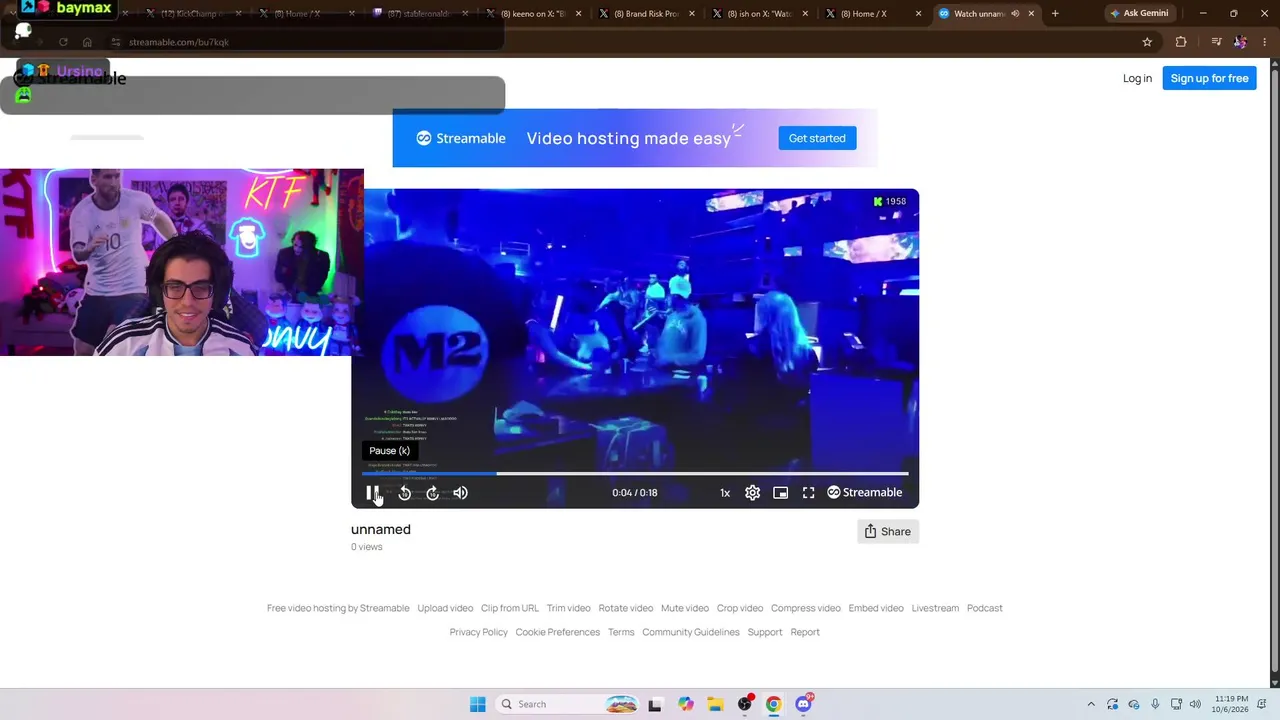Open a new browser tab with plus
This screenshot has width=1280, height=720.
click(x=1054, y=14)
